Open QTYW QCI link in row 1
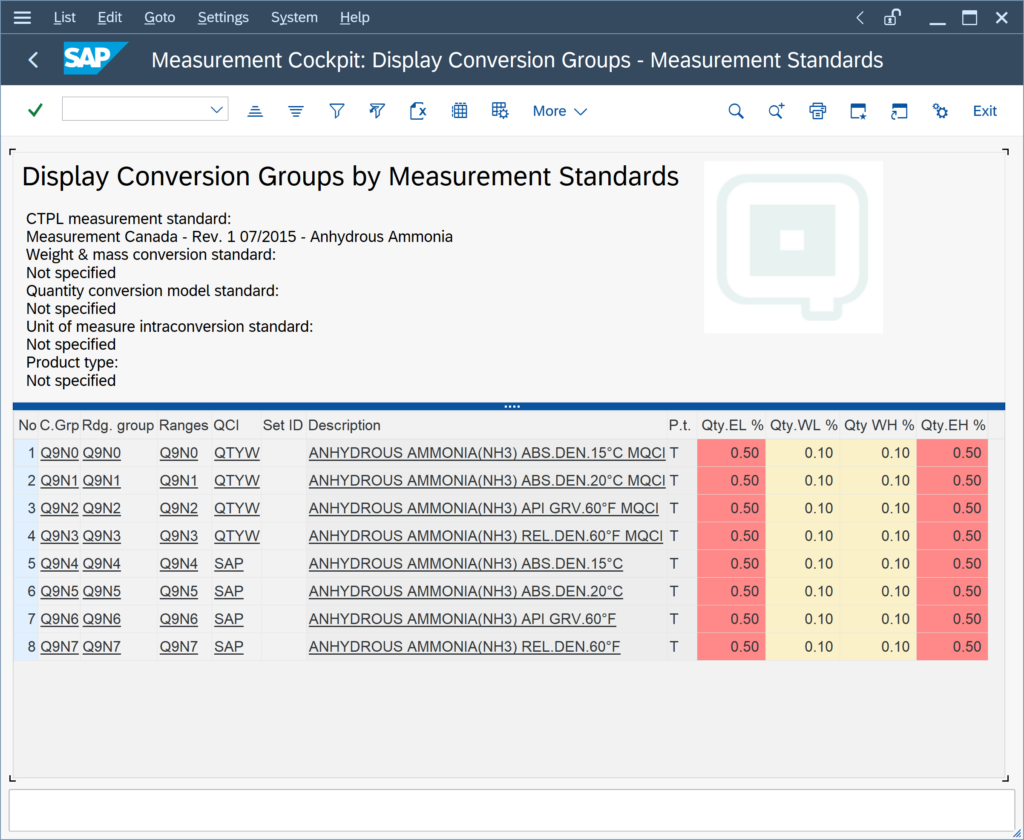This screenshot has height=840, width=1024. (x=237, y=453)
